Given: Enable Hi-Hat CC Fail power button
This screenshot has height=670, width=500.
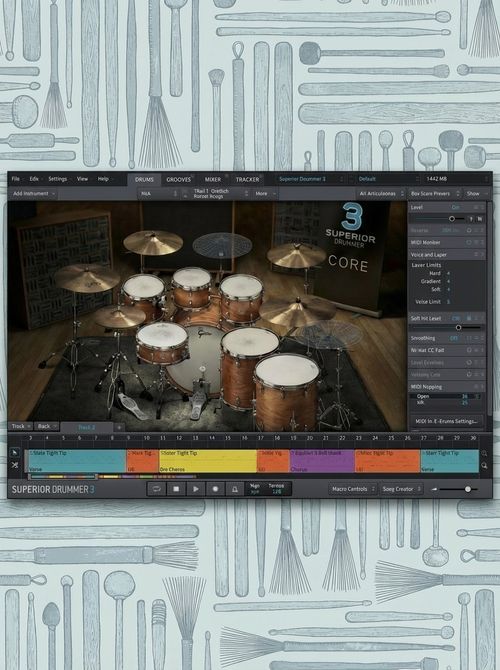Looking at the screenshot, I should tap(469, 350).
